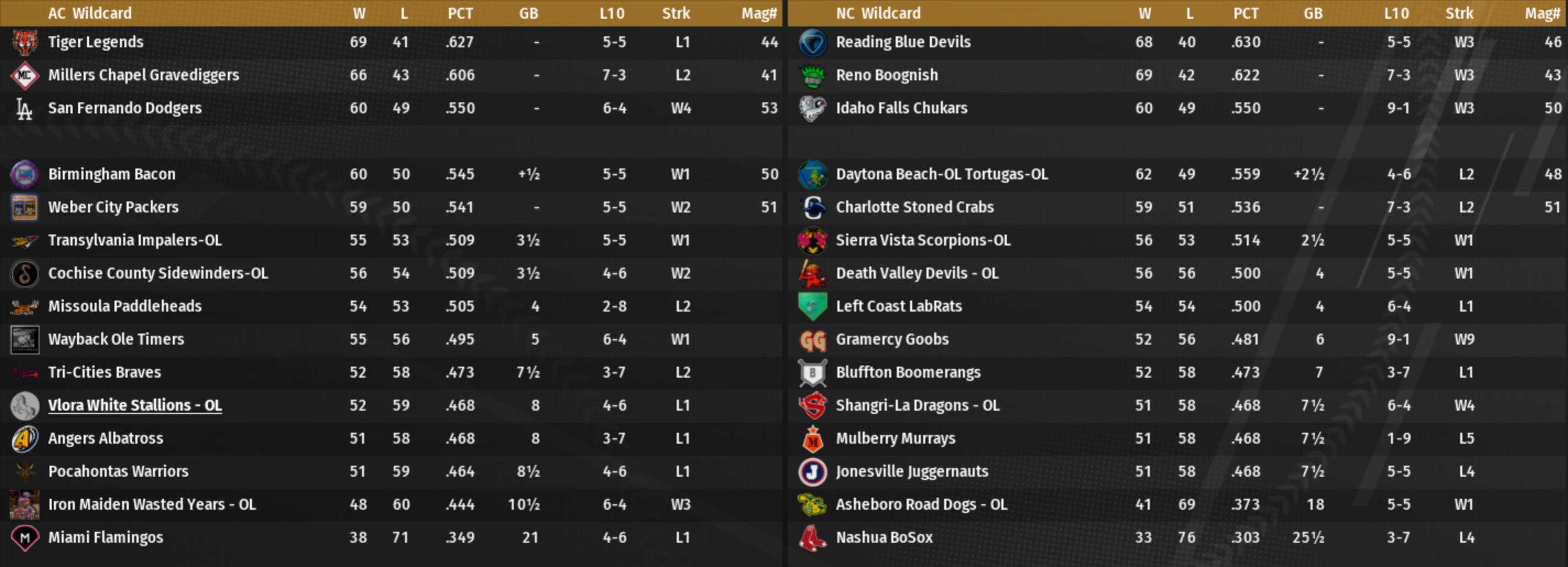Click the Gramercy Goobs GG logo
1568x567 pixels.
(x=812, y=340)
